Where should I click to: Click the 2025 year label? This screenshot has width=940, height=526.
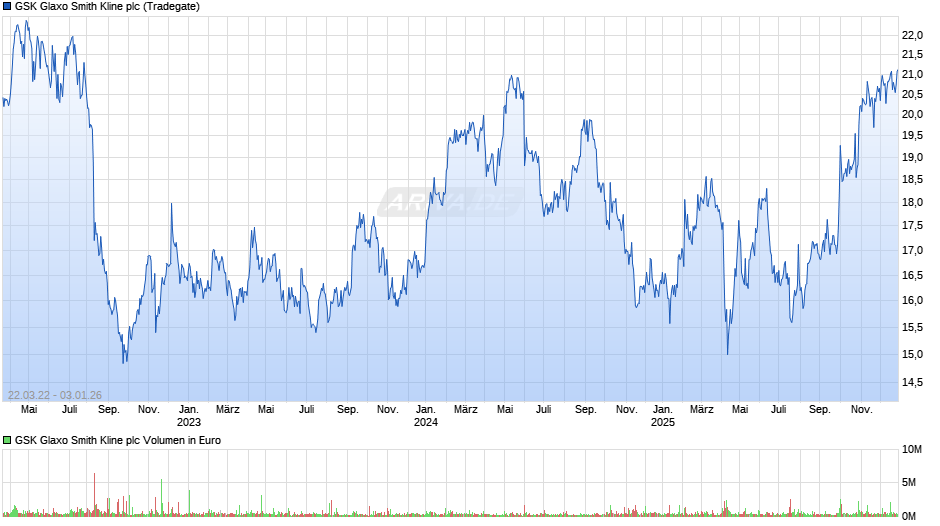[662, 422]
